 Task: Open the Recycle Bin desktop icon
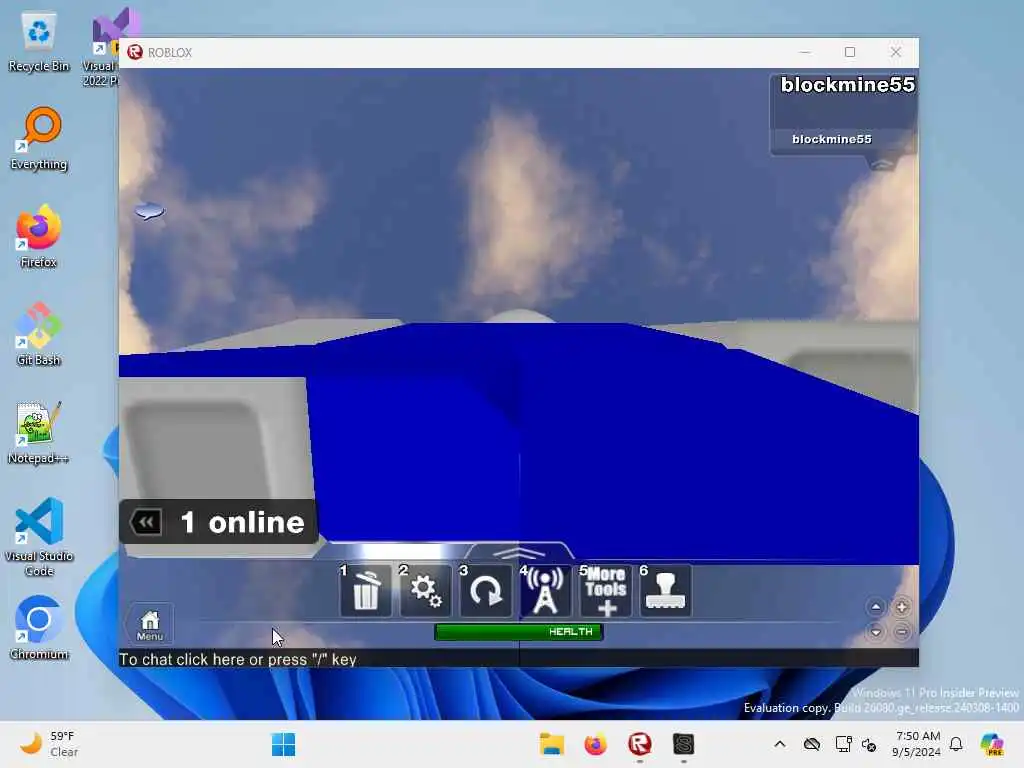[39, 43]
